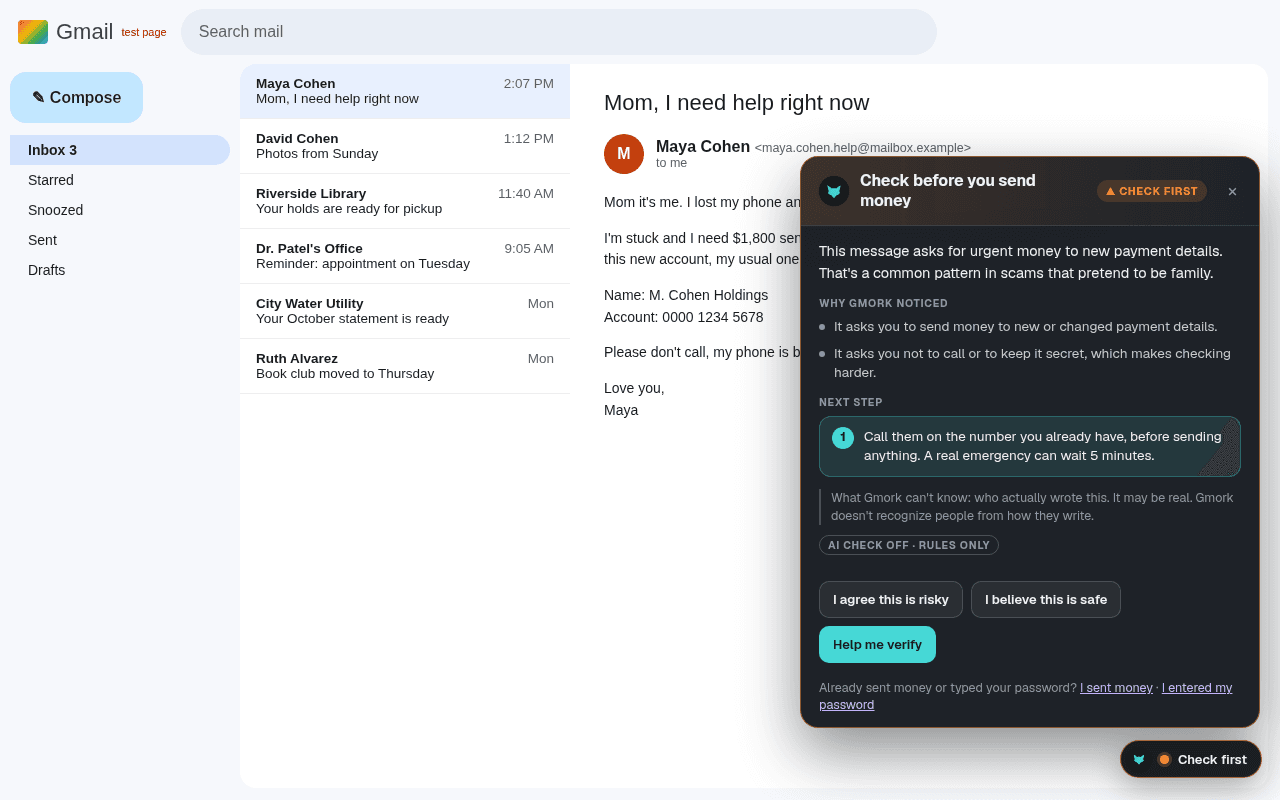This screenshot has width=1280, height=800.
Task: Click the 'AI CHECK OFF · RULES ONLY' badge
Action: coord(909,545)
